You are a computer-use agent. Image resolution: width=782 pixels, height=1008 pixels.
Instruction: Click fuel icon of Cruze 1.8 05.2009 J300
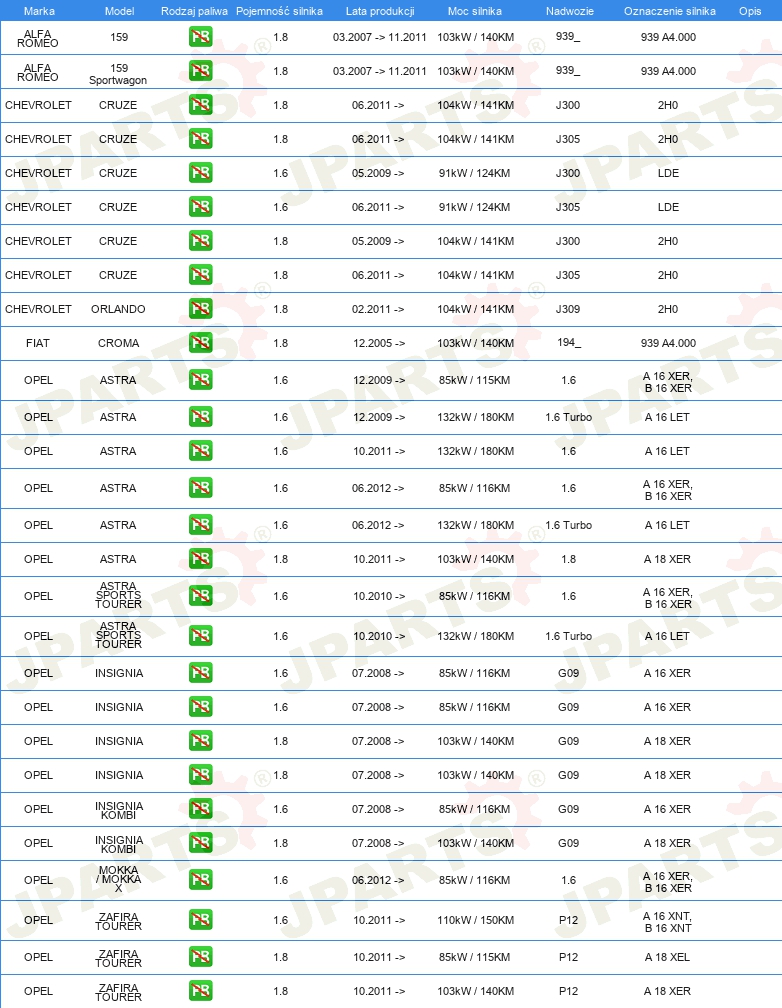pyautogui.click(x=201, y=241)
